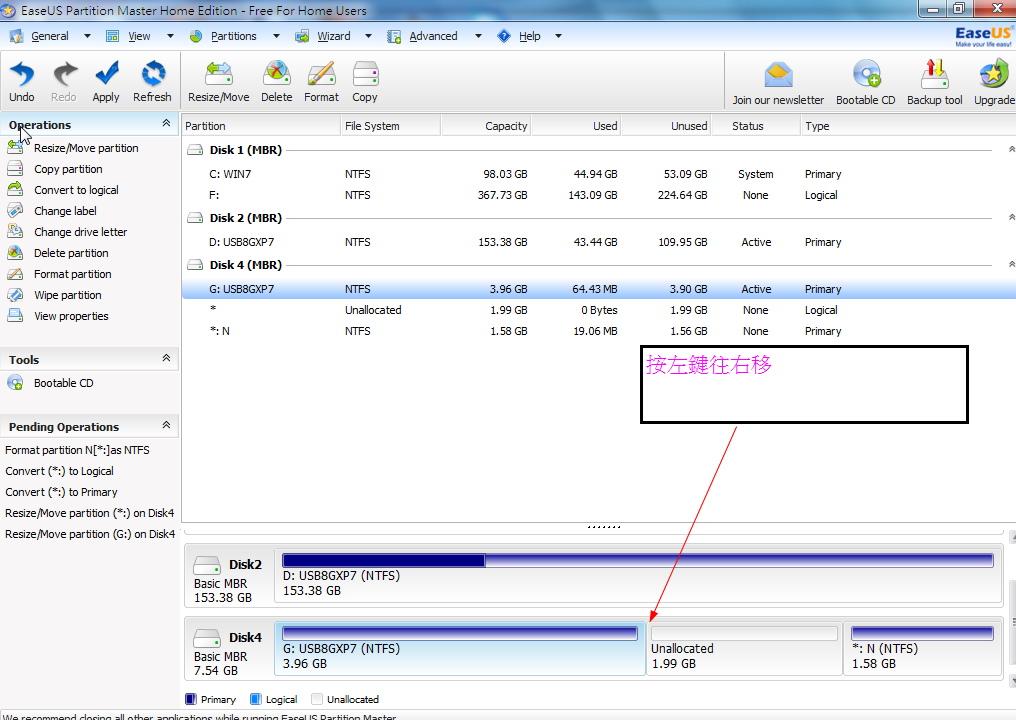The image size is (1016, 720).
Task: Click the Redo toolbar icon
Action: point(64,74)
